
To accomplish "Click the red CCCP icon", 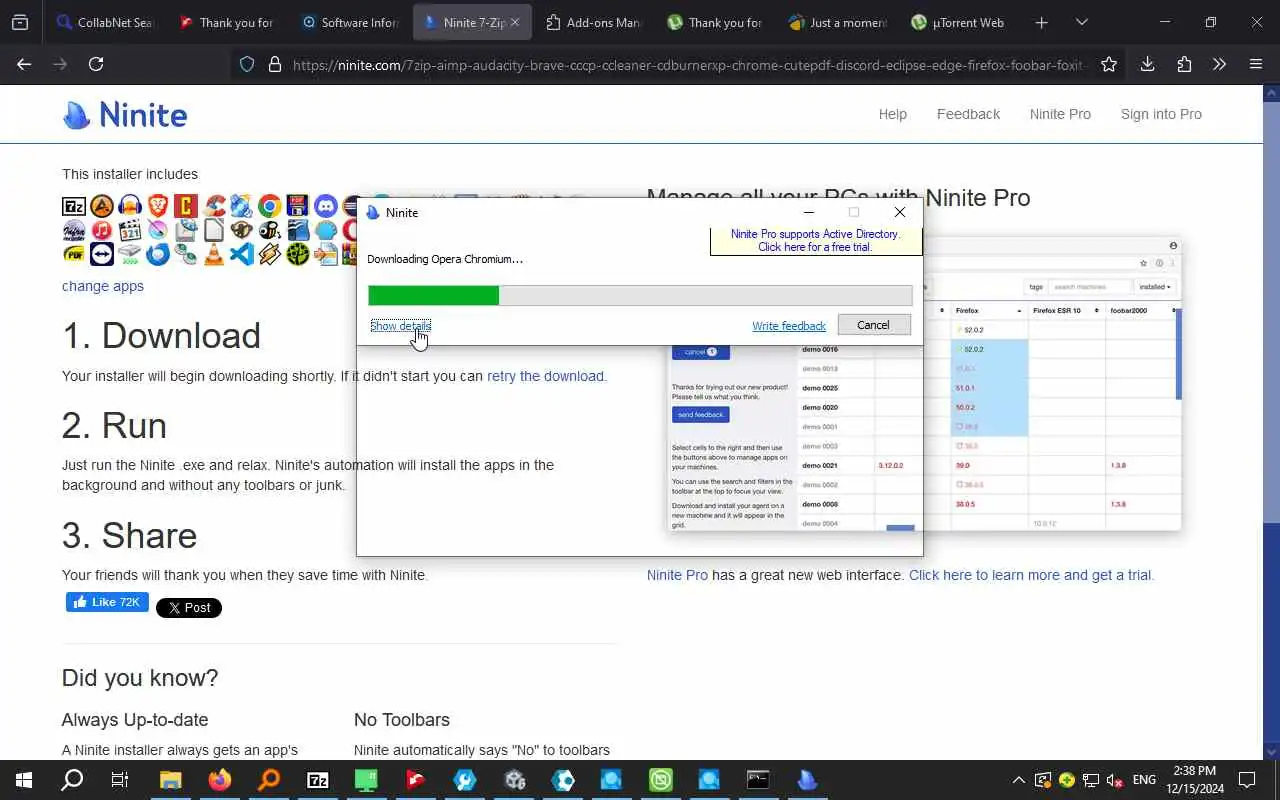I will (186, 207).
